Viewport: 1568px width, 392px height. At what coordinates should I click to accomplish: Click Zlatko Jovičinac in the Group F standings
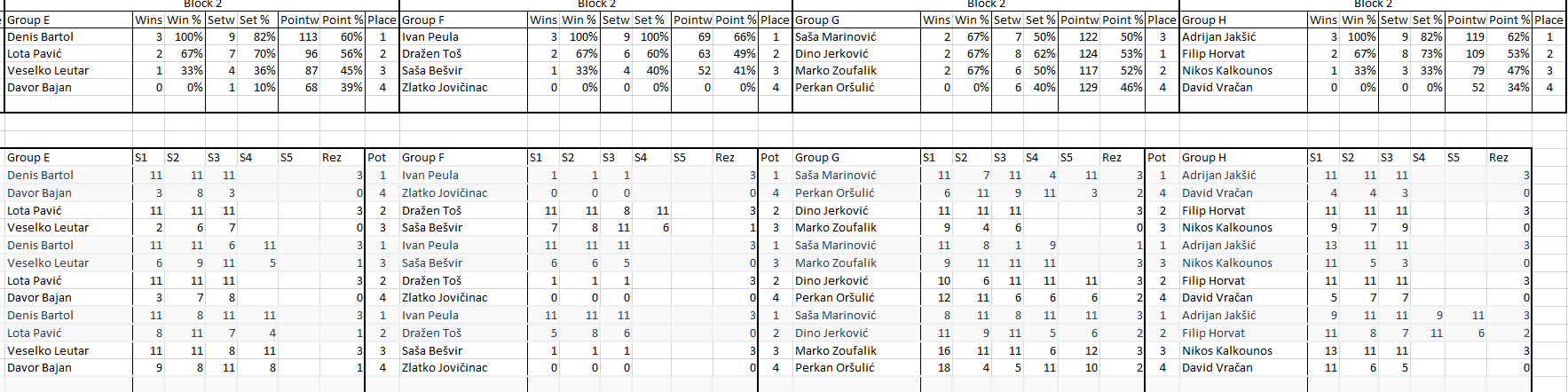[445, 88]
